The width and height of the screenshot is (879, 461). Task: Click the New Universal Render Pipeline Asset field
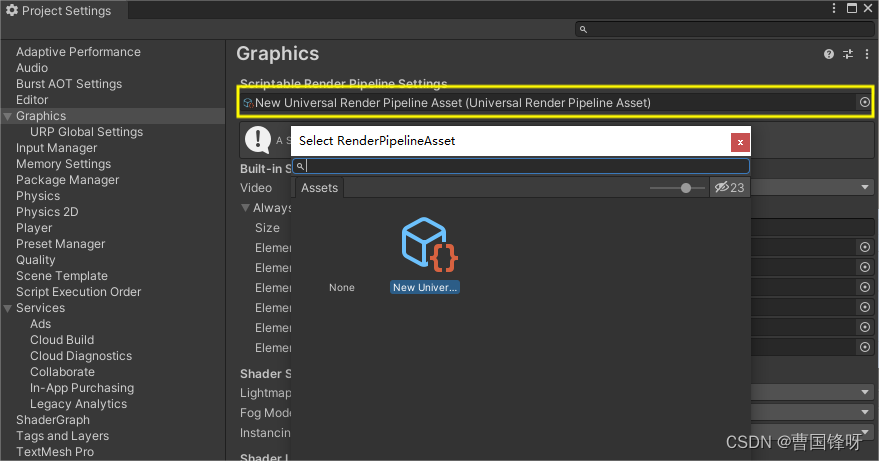pos(555,102)
